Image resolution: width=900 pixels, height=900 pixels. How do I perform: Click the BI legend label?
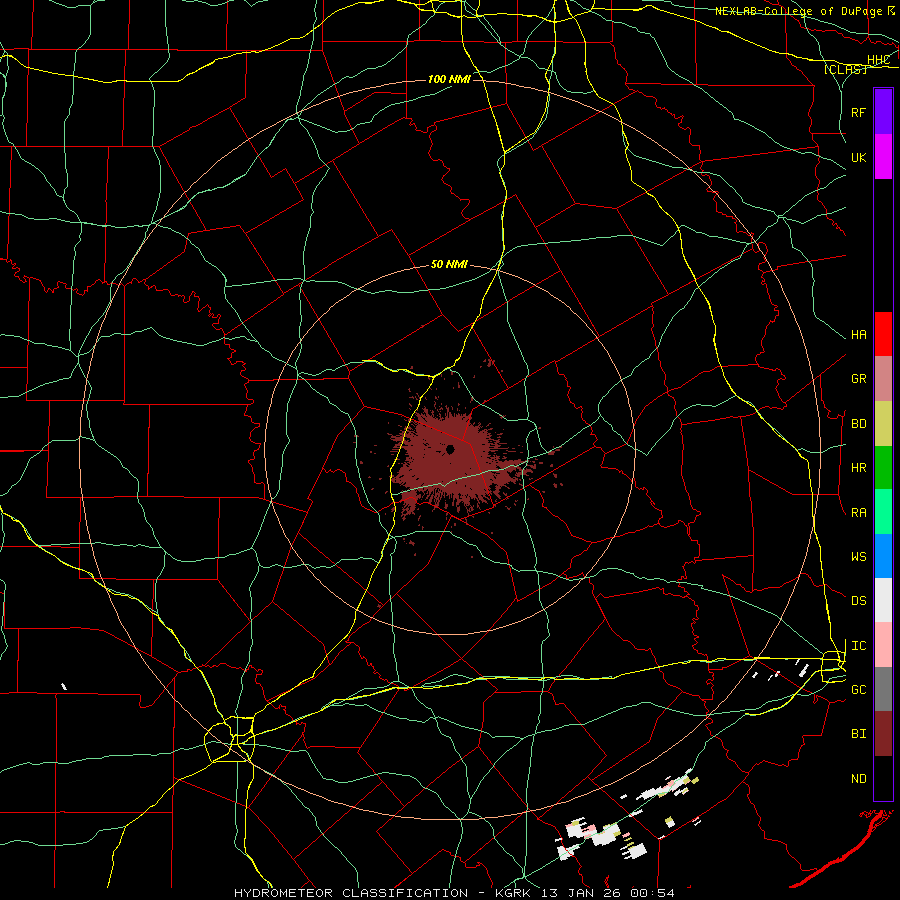858,734
